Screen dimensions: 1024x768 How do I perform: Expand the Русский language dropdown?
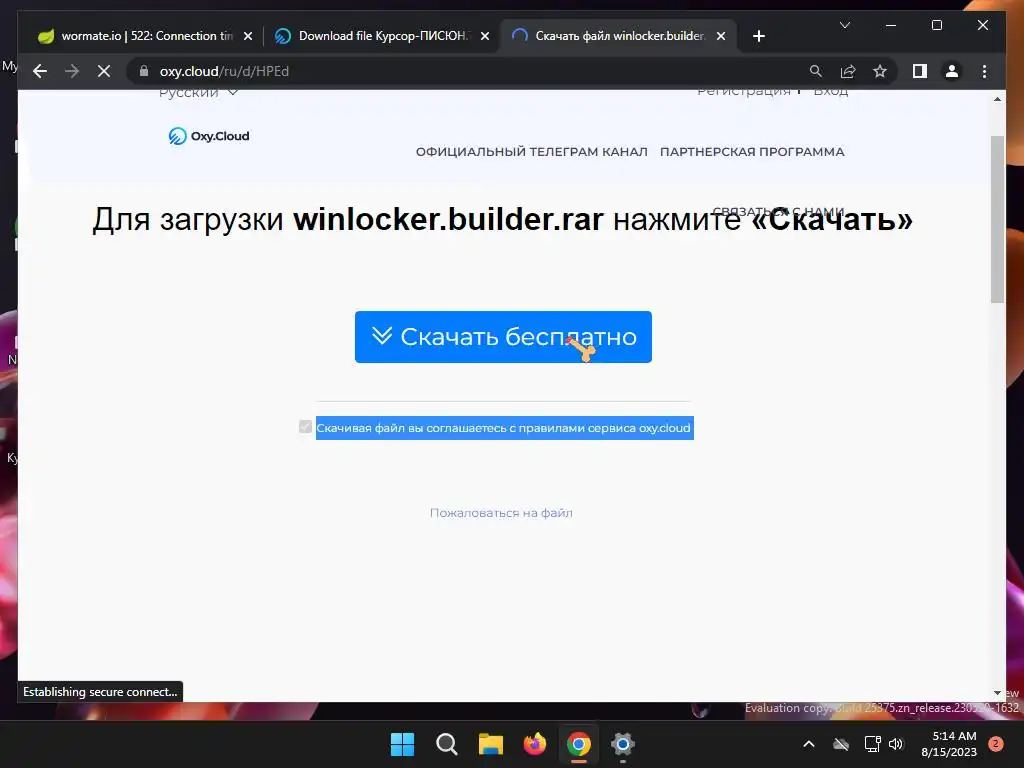pyautogui.click(x=198, y=93)
